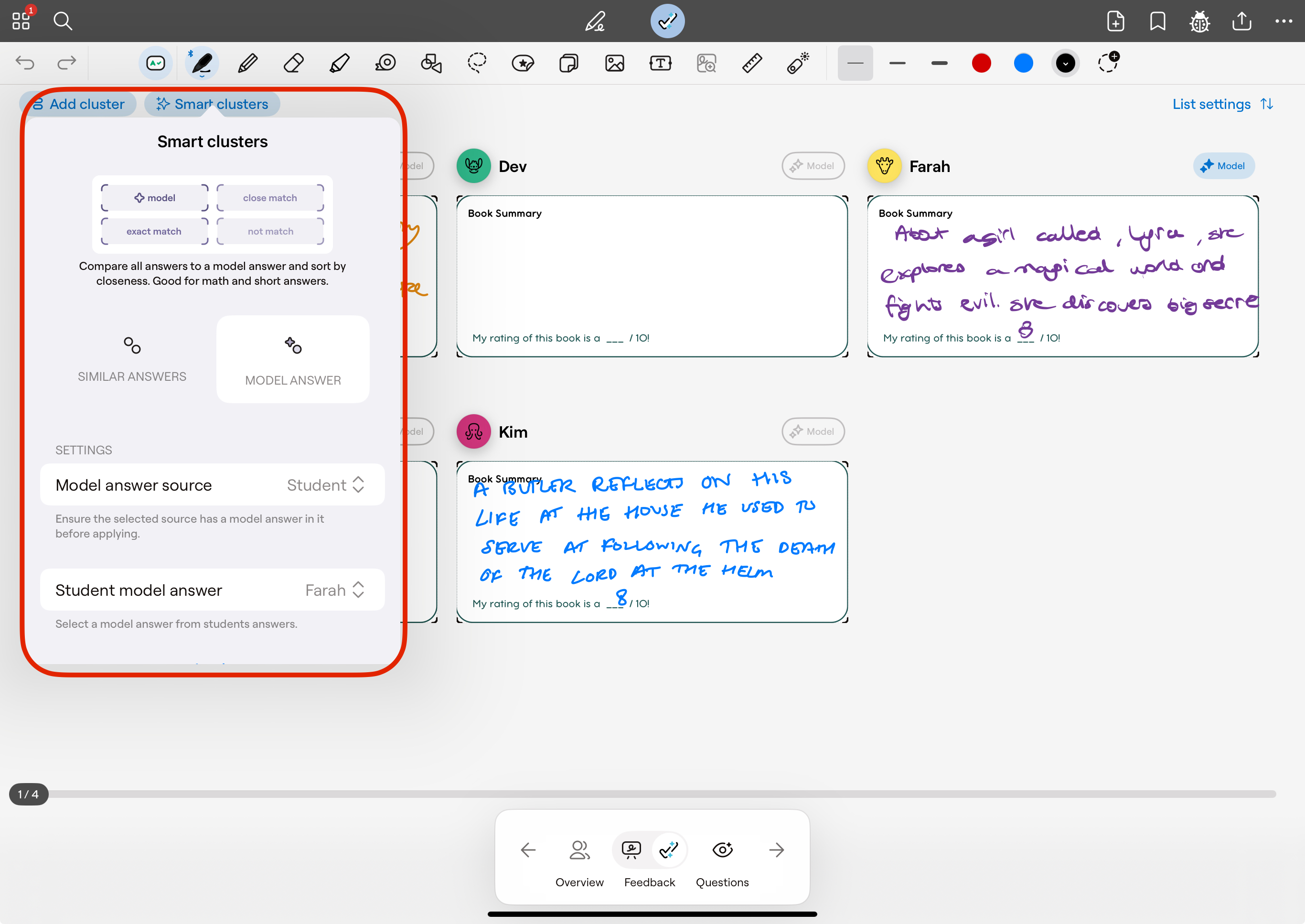Image resolution: width=1305 pixels, height=924 pixels.
Task: Pick the red pen color swatch
Action: [981, 63]
